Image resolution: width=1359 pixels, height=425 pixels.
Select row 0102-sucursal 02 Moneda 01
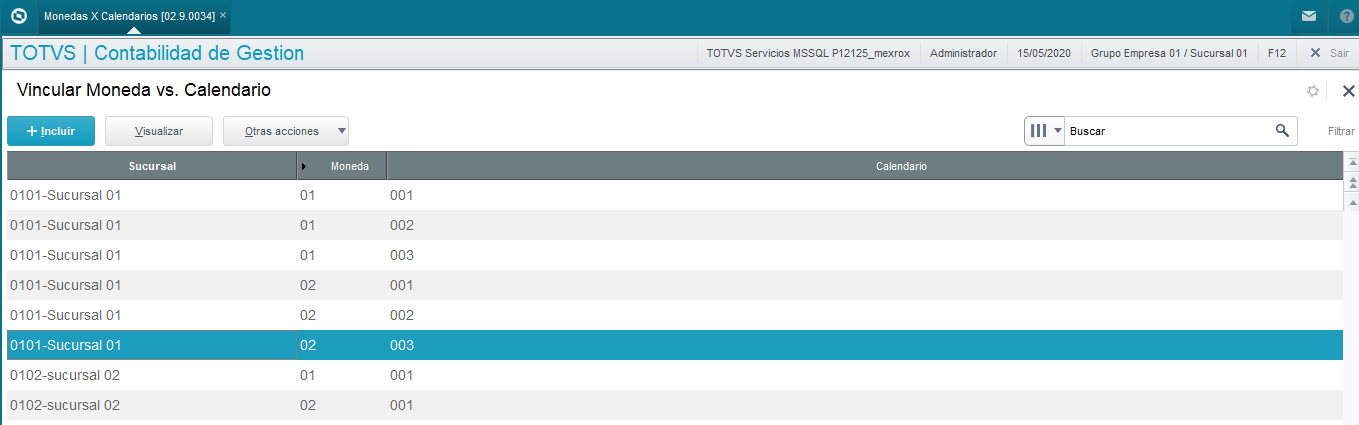675,375
